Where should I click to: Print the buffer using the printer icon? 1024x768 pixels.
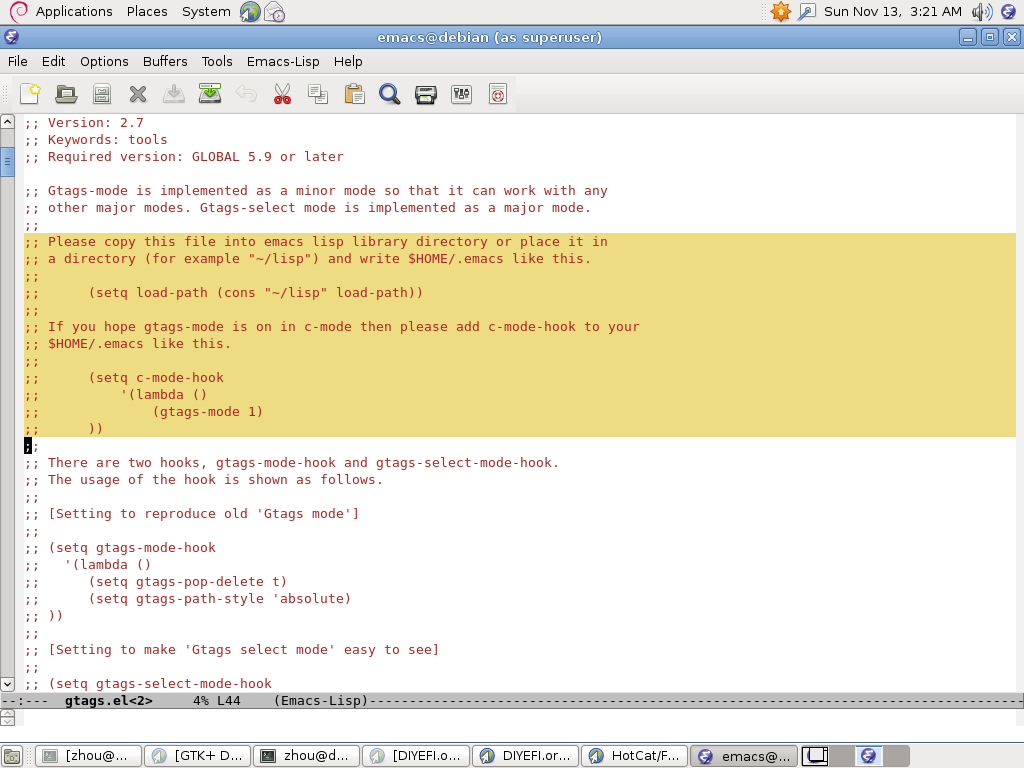[x=426, y=94]
